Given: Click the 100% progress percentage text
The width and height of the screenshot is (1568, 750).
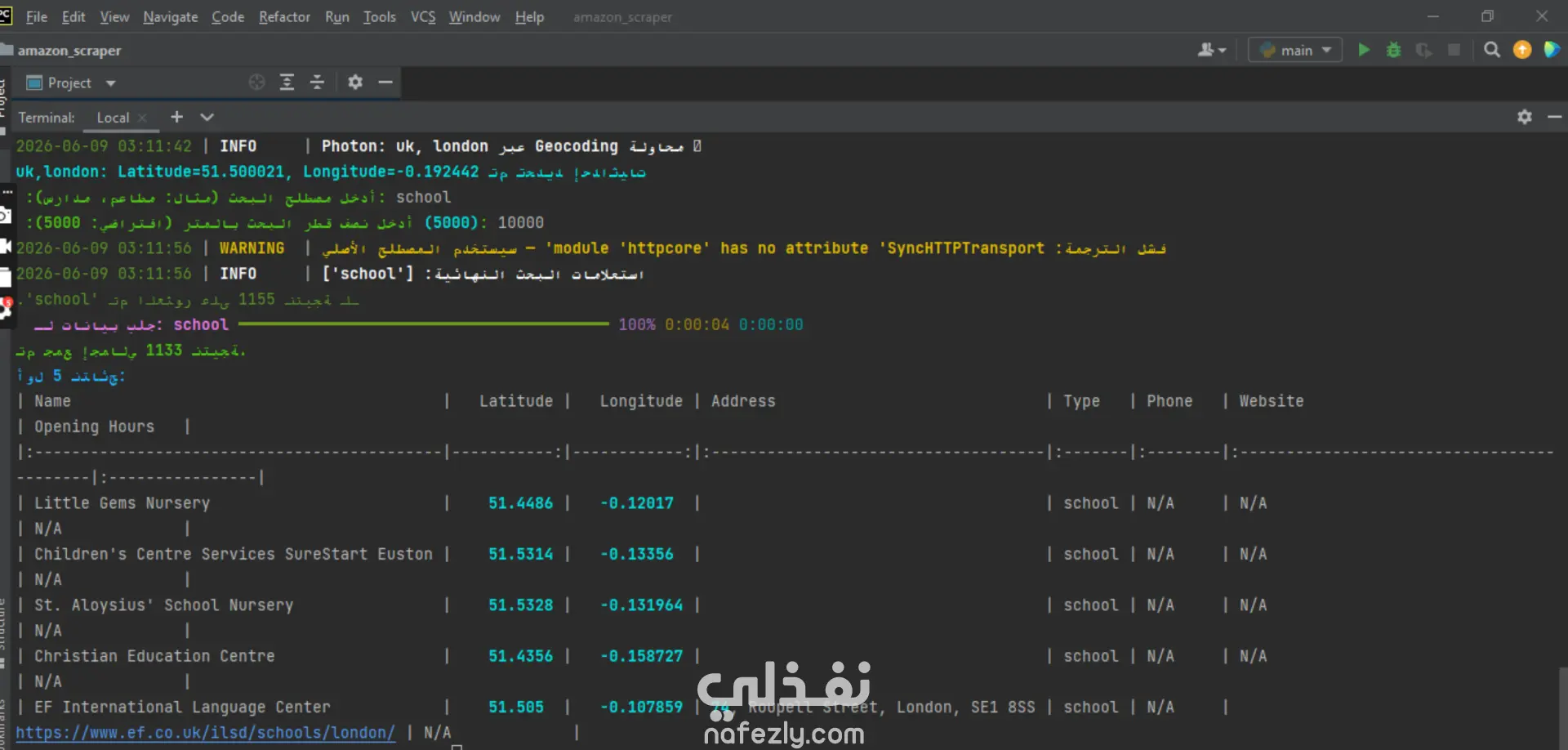Looking at the screenshot, I should click(637, 324).
